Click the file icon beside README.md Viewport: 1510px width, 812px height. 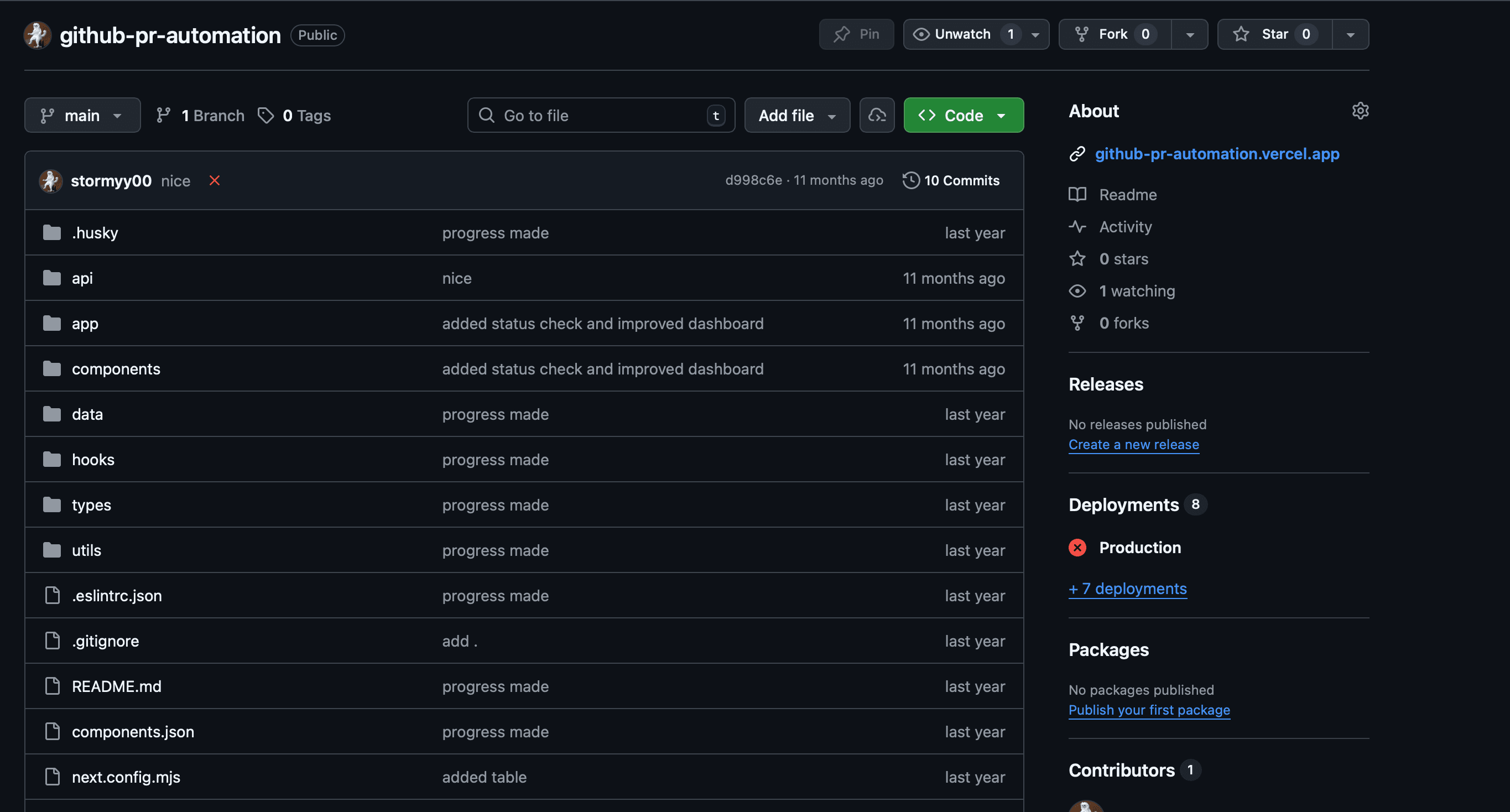tap(52, 686)
